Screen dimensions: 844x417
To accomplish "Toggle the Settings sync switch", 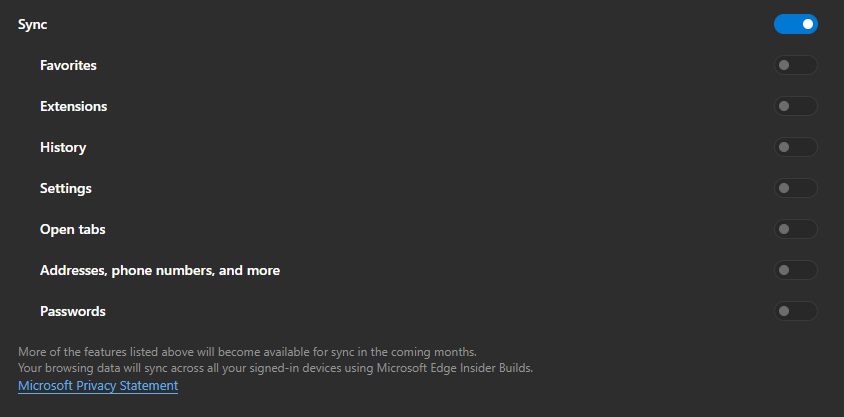I will [x=795, y=188].
